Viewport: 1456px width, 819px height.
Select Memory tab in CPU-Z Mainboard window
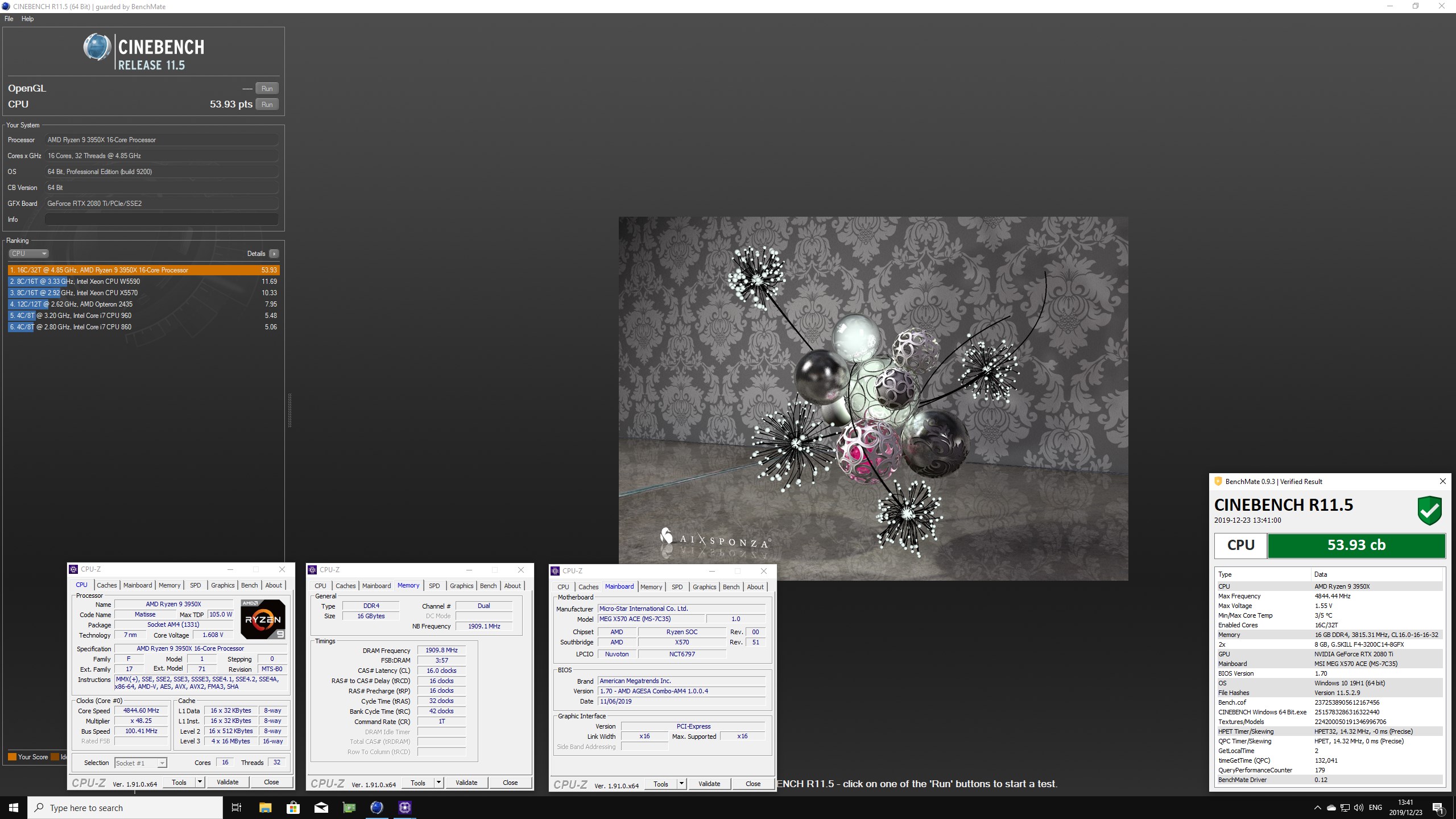tap(651, 587)
